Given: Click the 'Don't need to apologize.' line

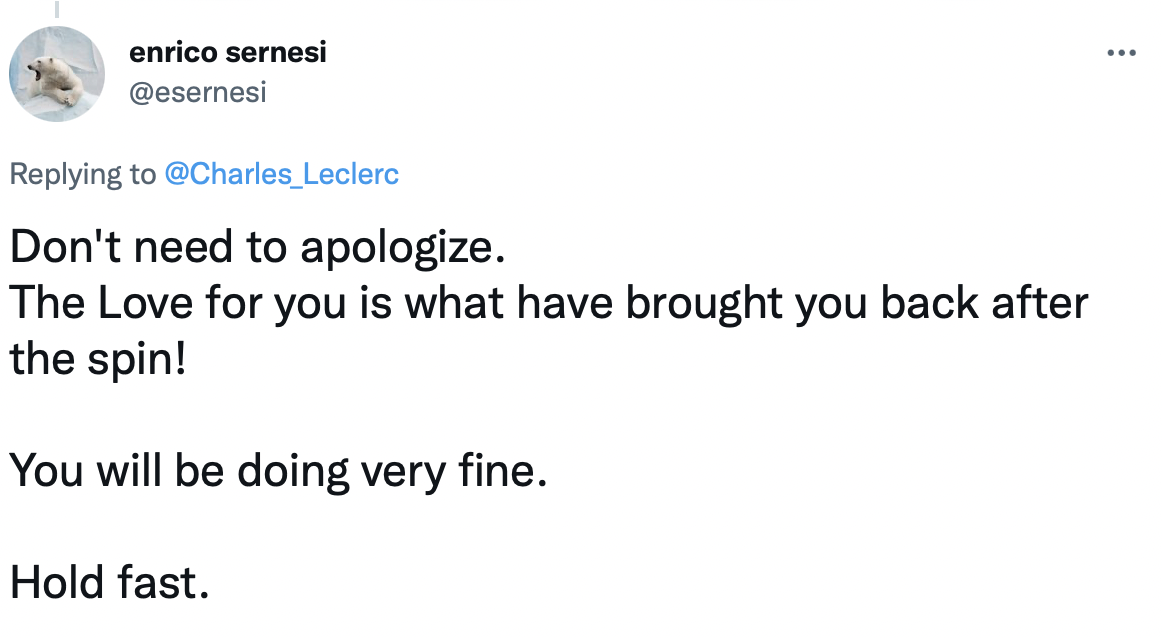Looking at the screenshot, I should [253, 248].
